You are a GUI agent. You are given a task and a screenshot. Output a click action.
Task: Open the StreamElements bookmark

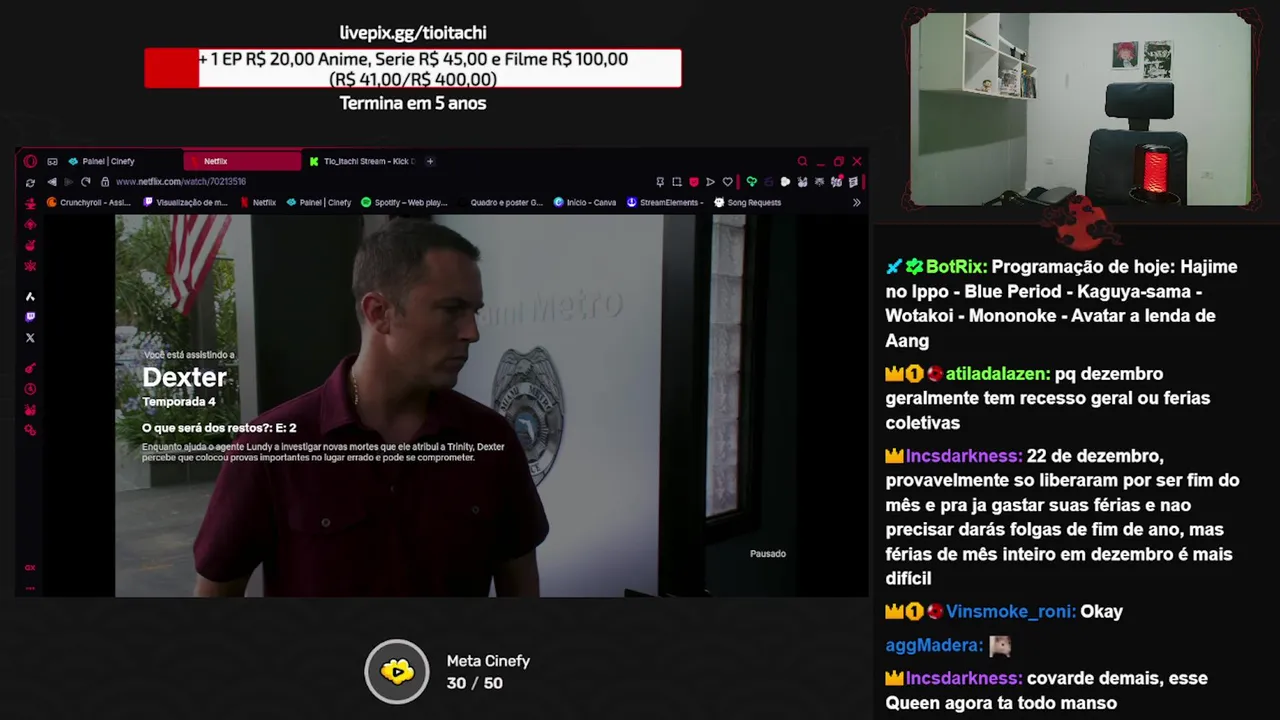click(665, 203)
